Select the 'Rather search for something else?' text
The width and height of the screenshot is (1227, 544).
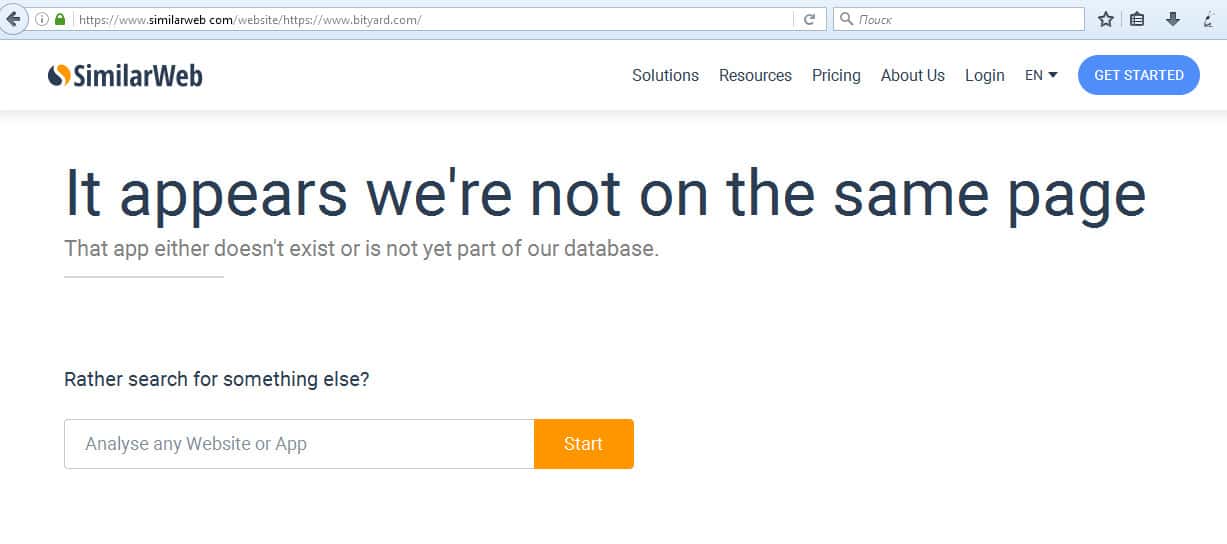pyautogui.click(x=217, y=380)
